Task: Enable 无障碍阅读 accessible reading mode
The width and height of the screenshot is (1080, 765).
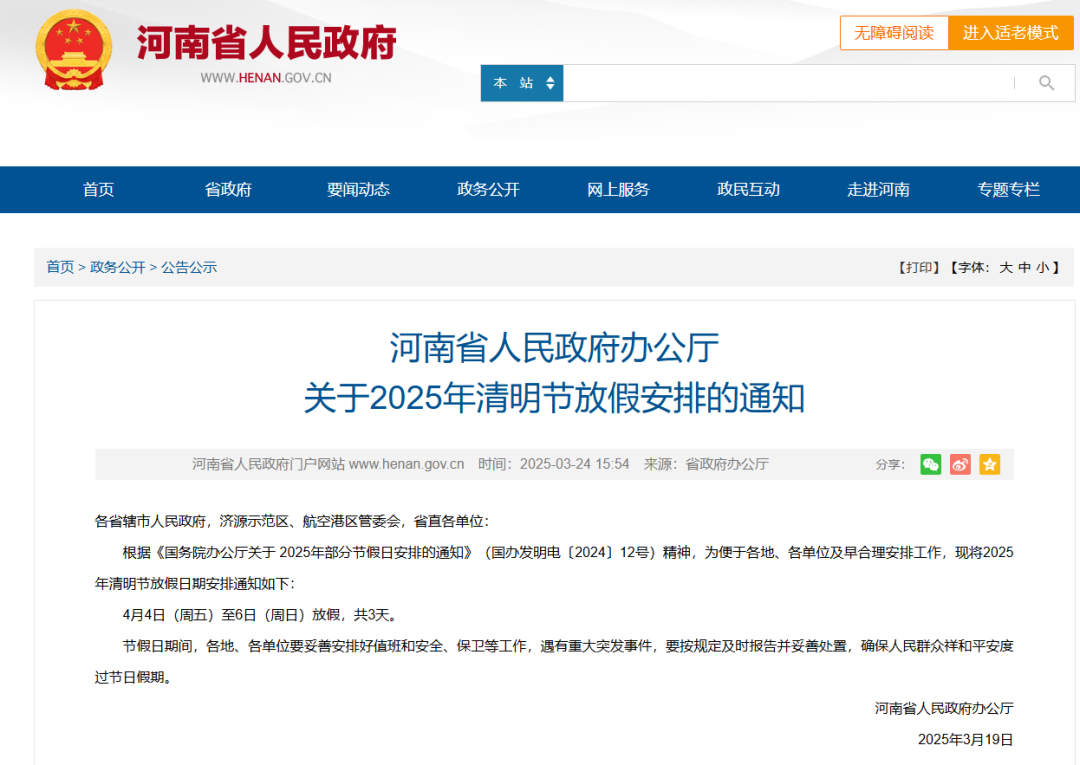Action: 893,33
